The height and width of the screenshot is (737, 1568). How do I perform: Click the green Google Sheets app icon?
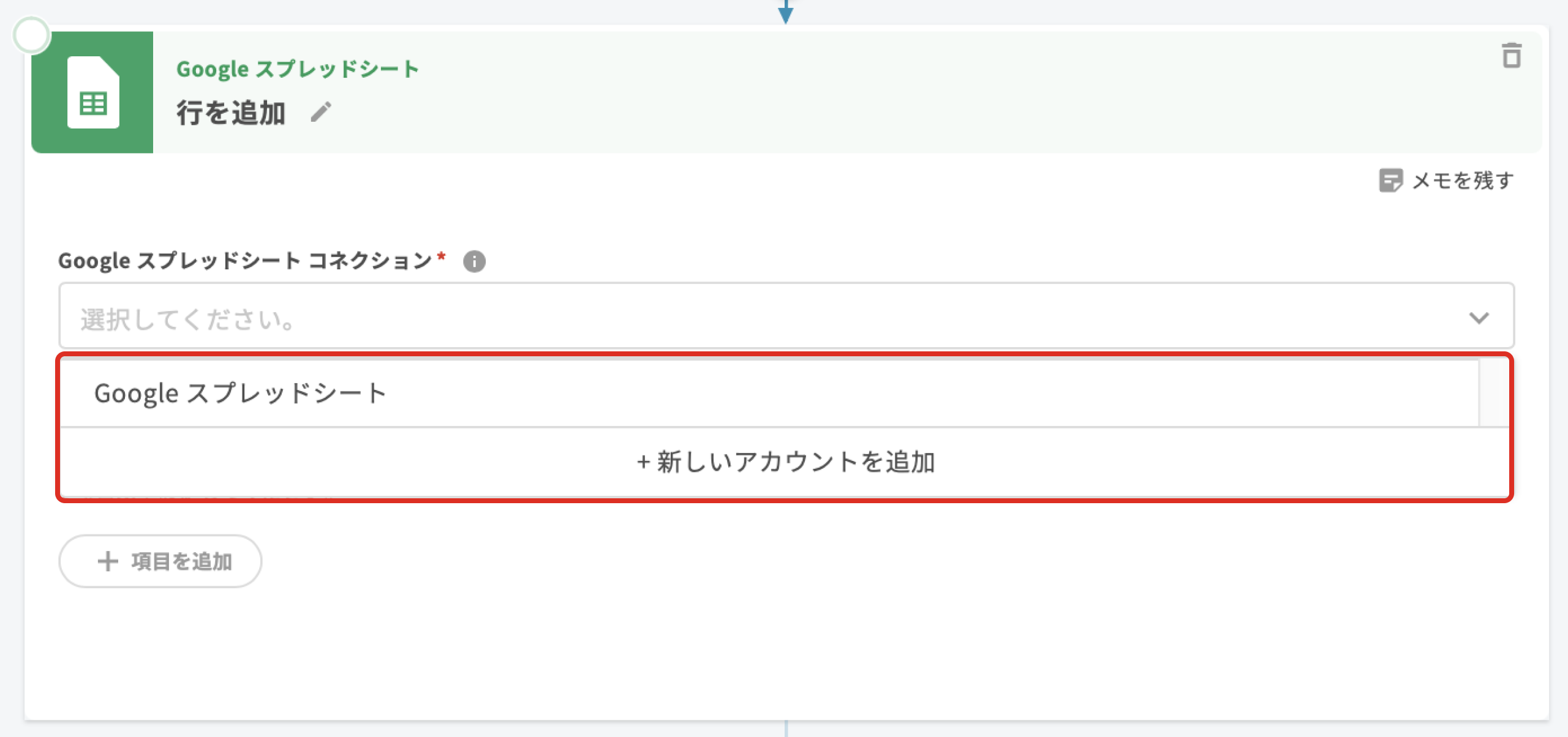(x=92, y=92)
